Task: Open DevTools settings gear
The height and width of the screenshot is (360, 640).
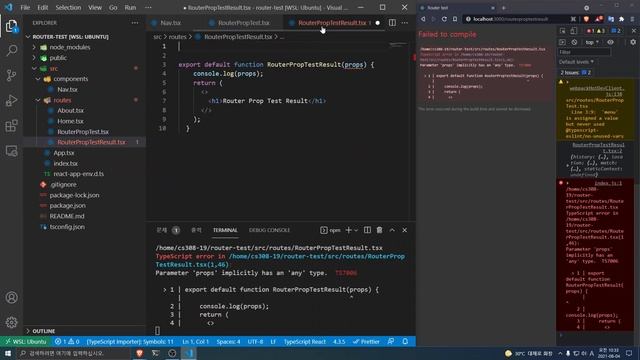Action: 633,42
